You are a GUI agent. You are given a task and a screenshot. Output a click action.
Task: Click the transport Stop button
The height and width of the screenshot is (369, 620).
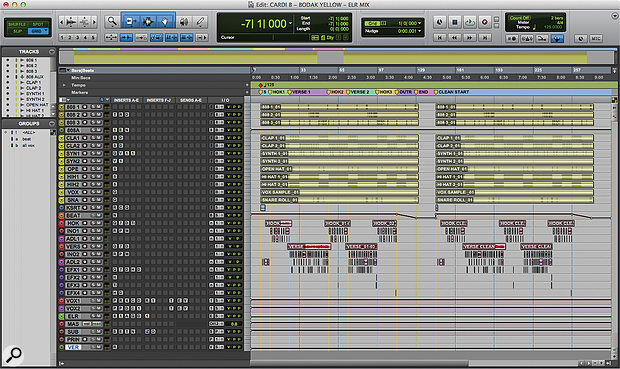click(455, 22)
